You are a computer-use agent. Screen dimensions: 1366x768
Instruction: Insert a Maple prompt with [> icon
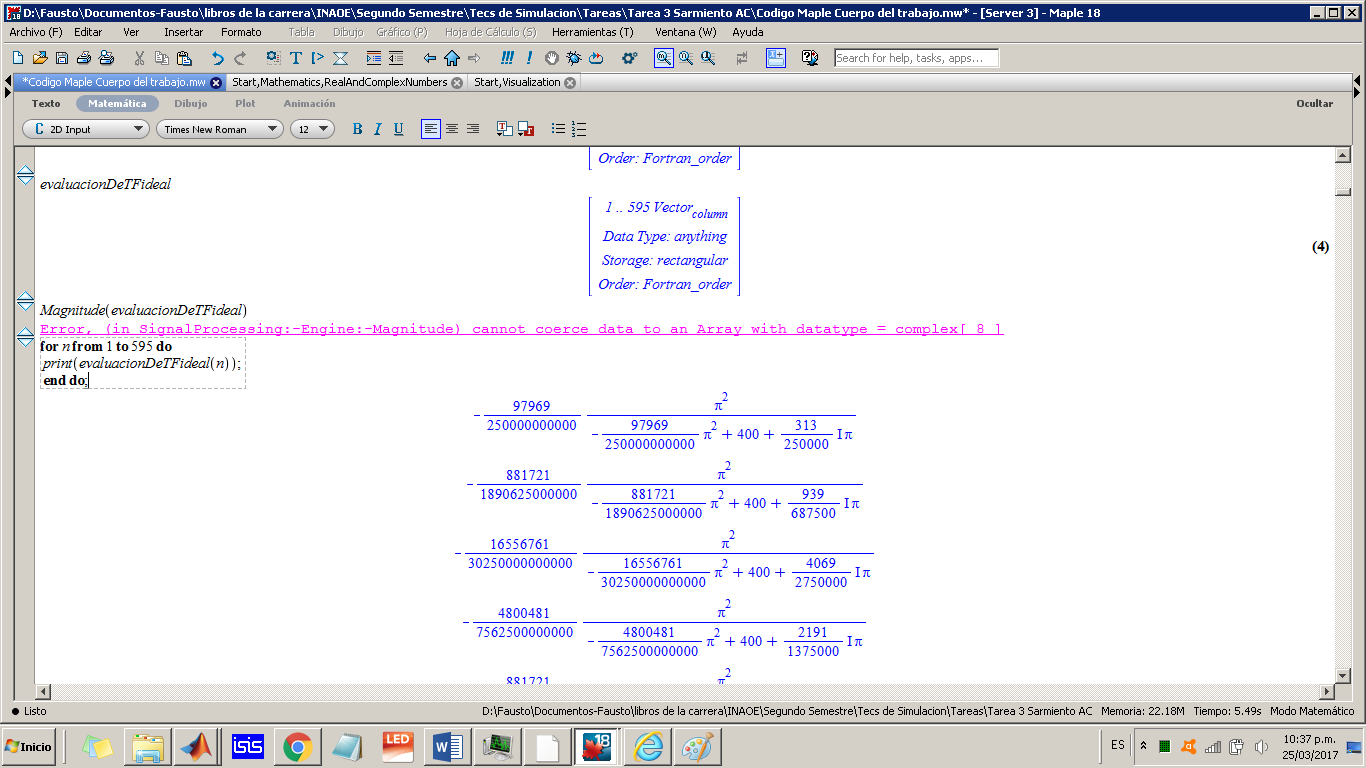[318, 58]
